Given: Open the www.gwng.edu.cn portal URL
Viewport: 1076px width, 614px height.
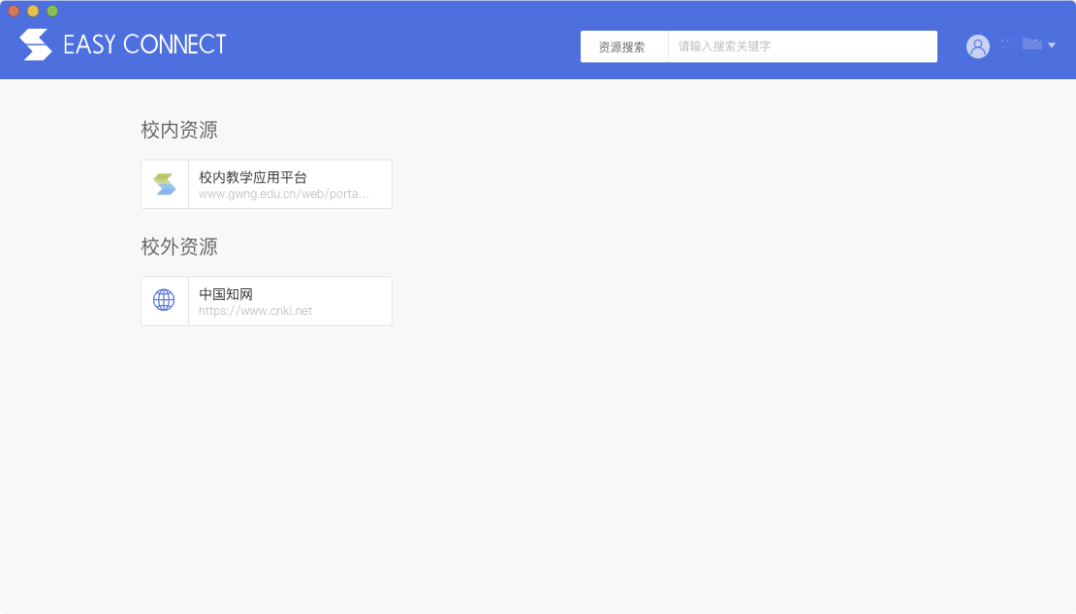Looking at the screenshot, I should [x=284, y=194].
